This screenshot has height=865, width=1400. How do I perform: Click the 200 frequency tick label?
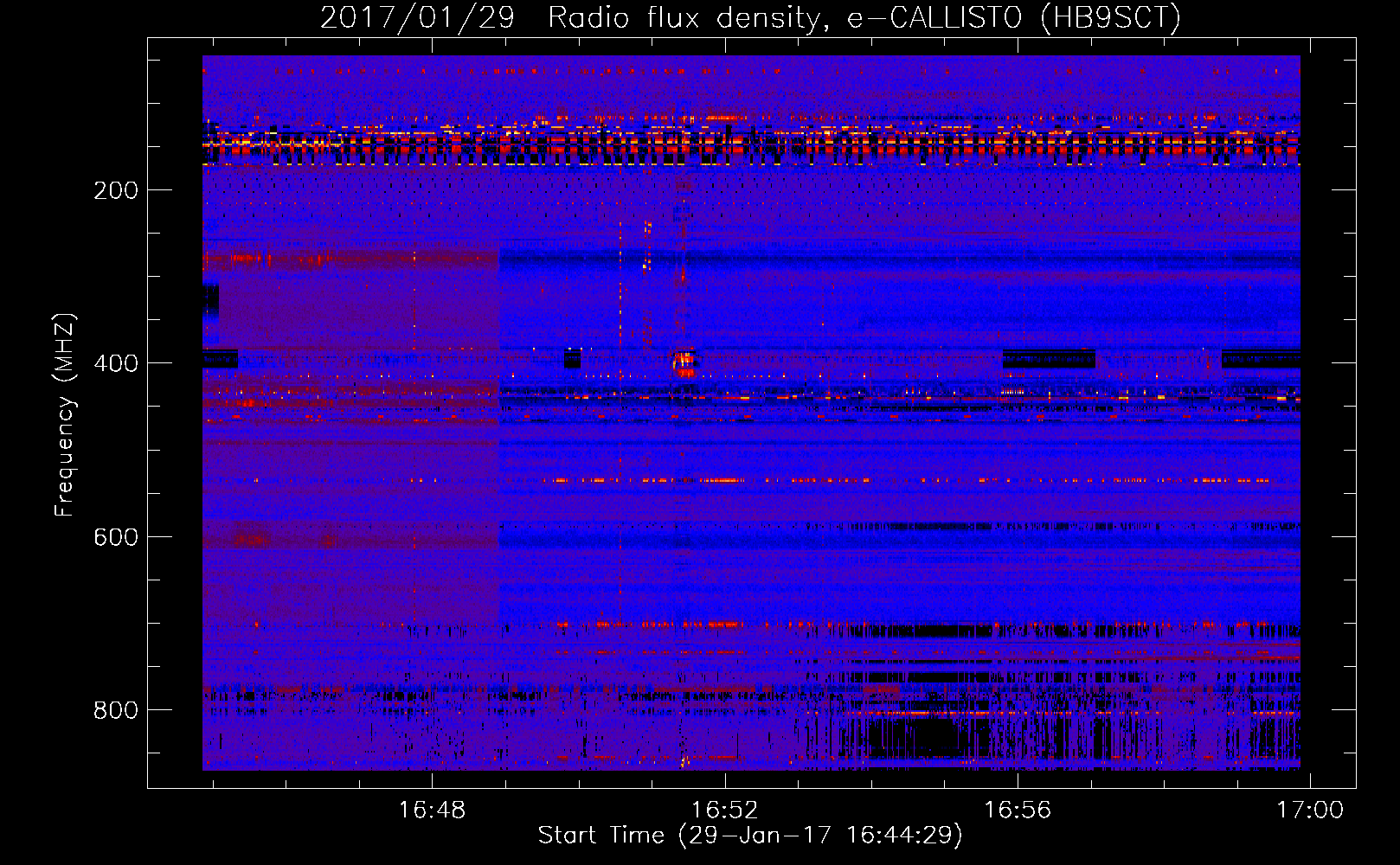[116, 190]
